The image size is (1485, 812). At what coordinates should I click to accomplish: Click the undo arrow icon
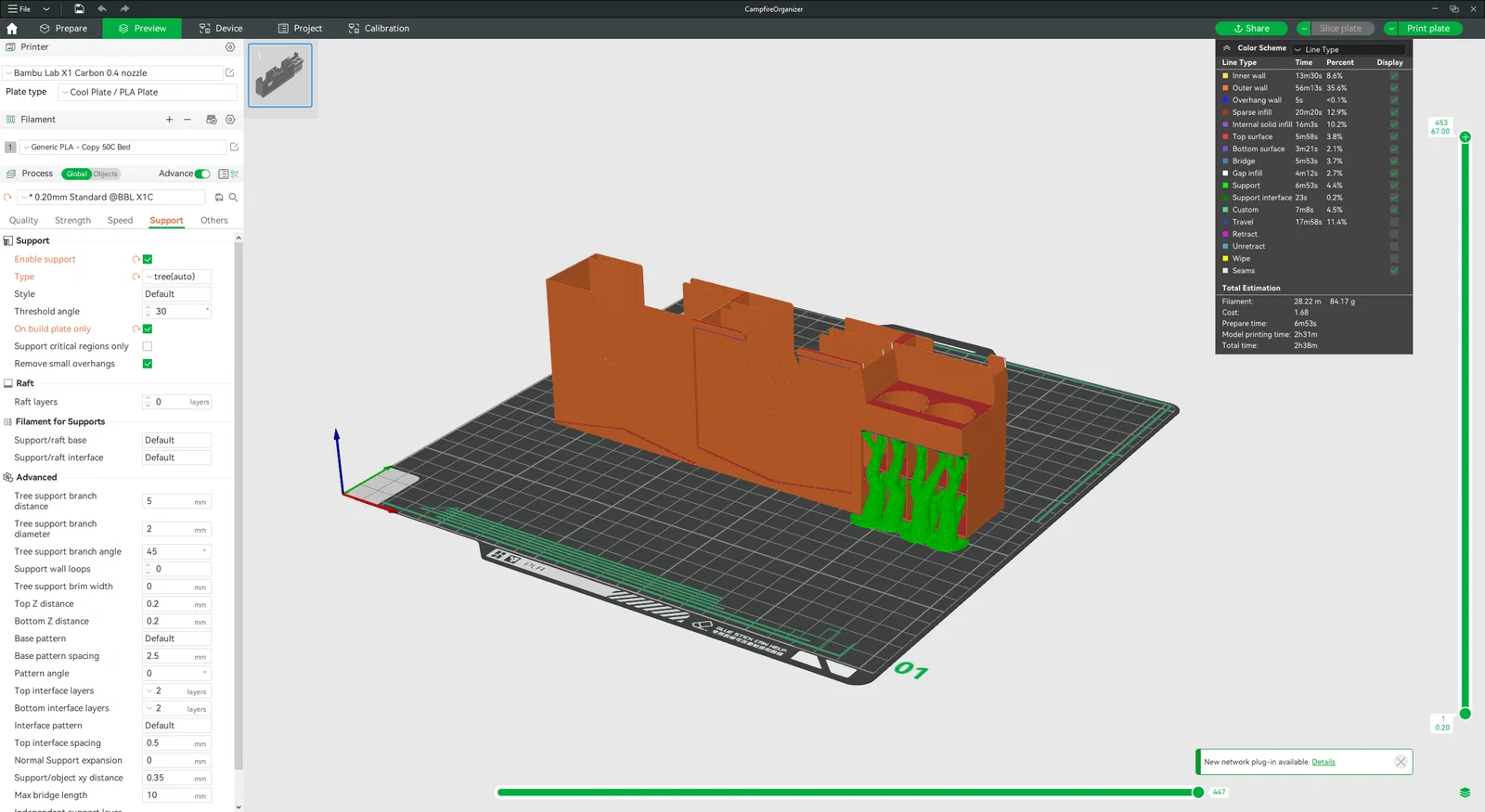click(x=102, y=9)
